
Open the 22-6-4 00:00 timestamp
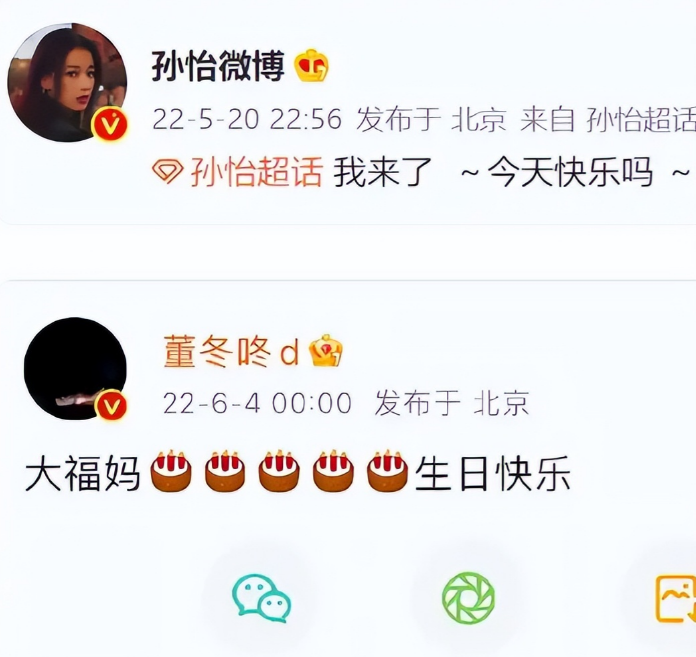257,403
